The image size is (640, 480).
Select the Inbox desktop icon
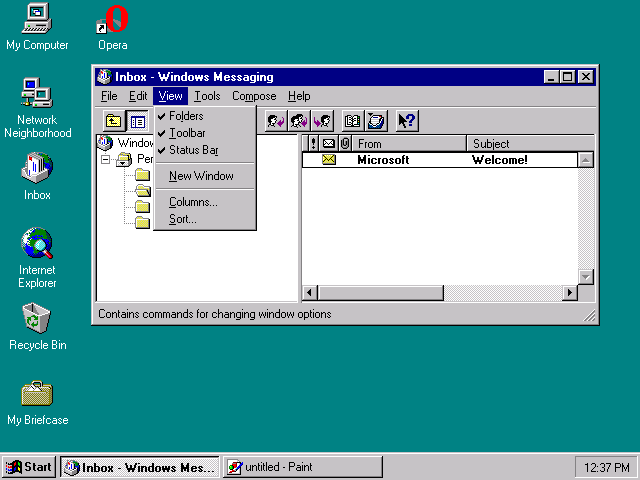click(x=37, y=168)
